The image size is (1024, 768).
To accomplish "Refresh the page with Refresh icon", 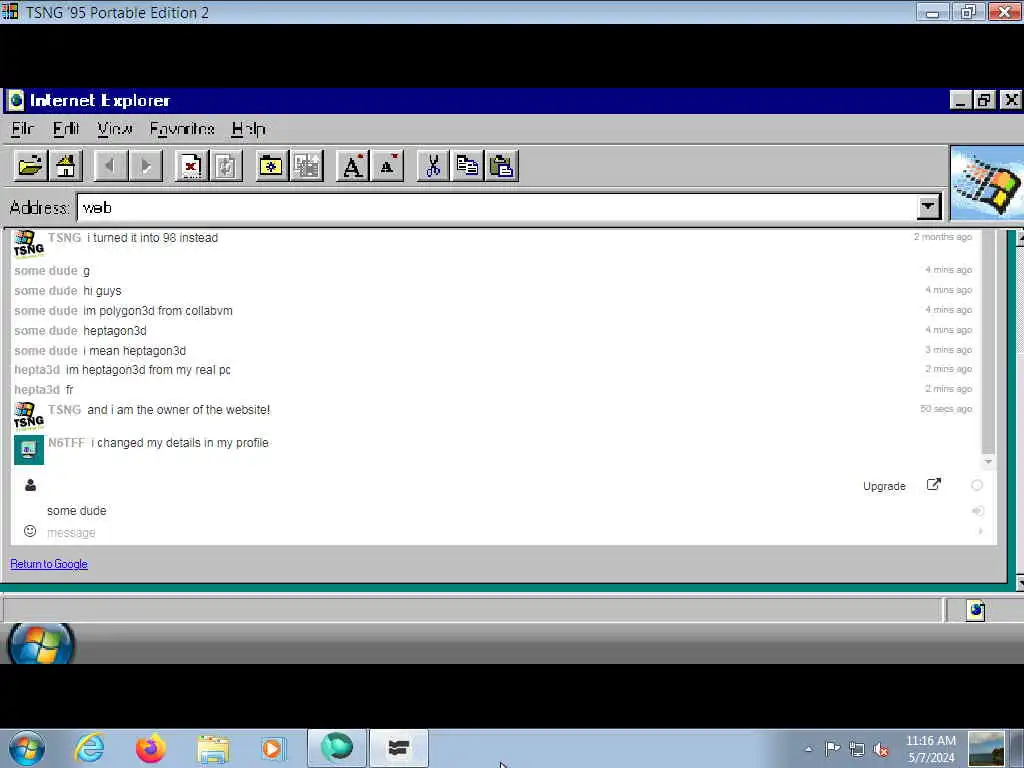I will pos(226,166).
